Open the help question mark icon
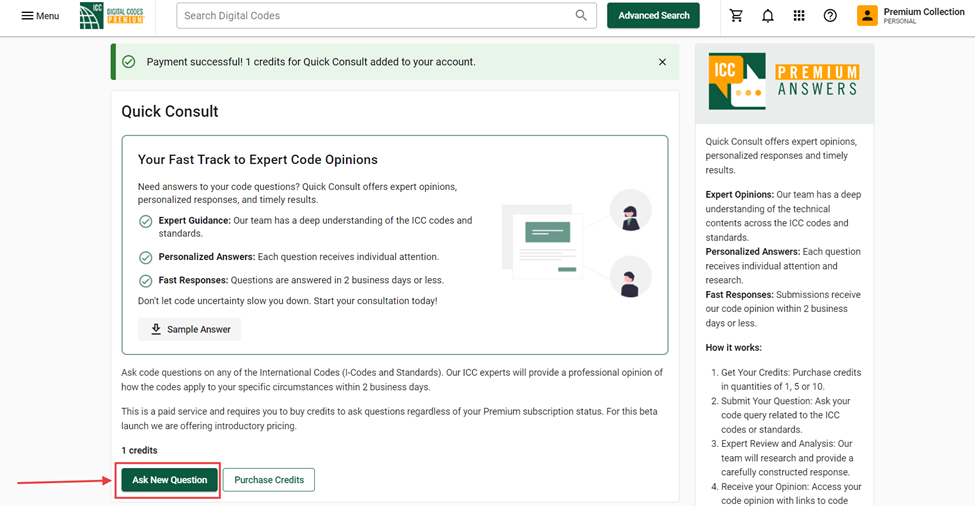This screenshot has height=506, width=975. (830, 16)
